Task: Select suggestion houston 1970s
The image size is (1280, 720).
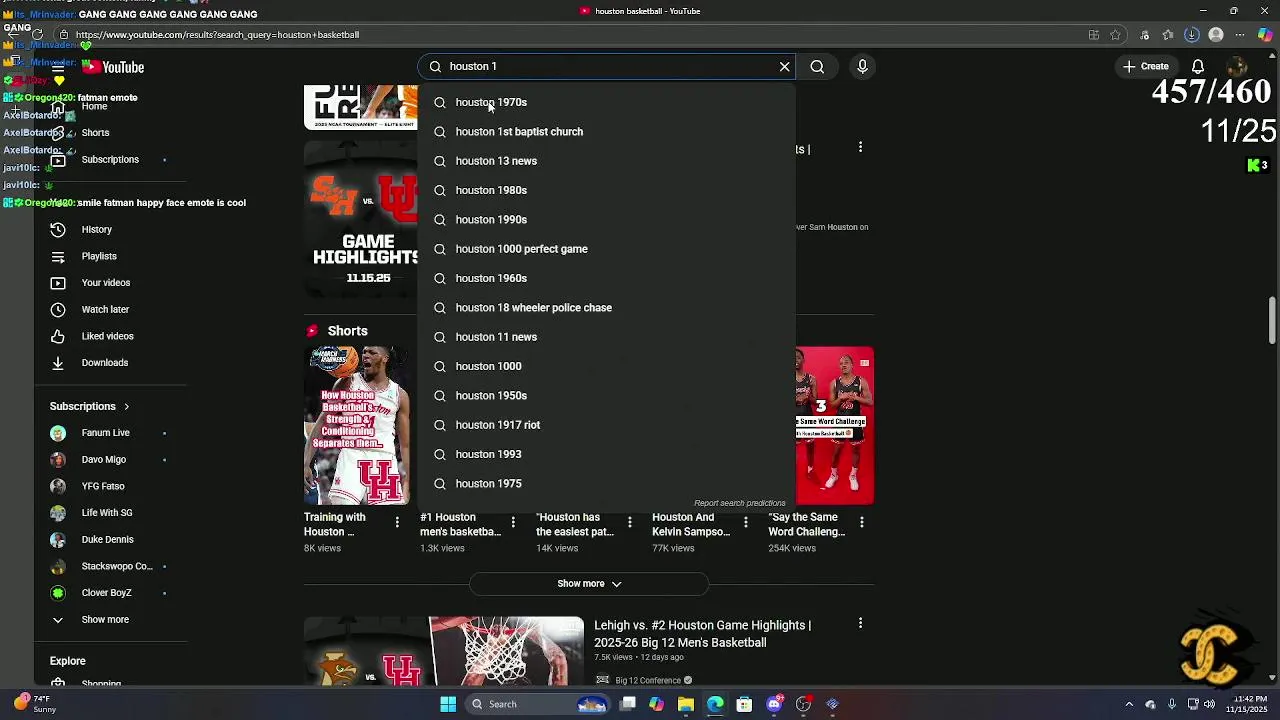Action: (606, 102)
